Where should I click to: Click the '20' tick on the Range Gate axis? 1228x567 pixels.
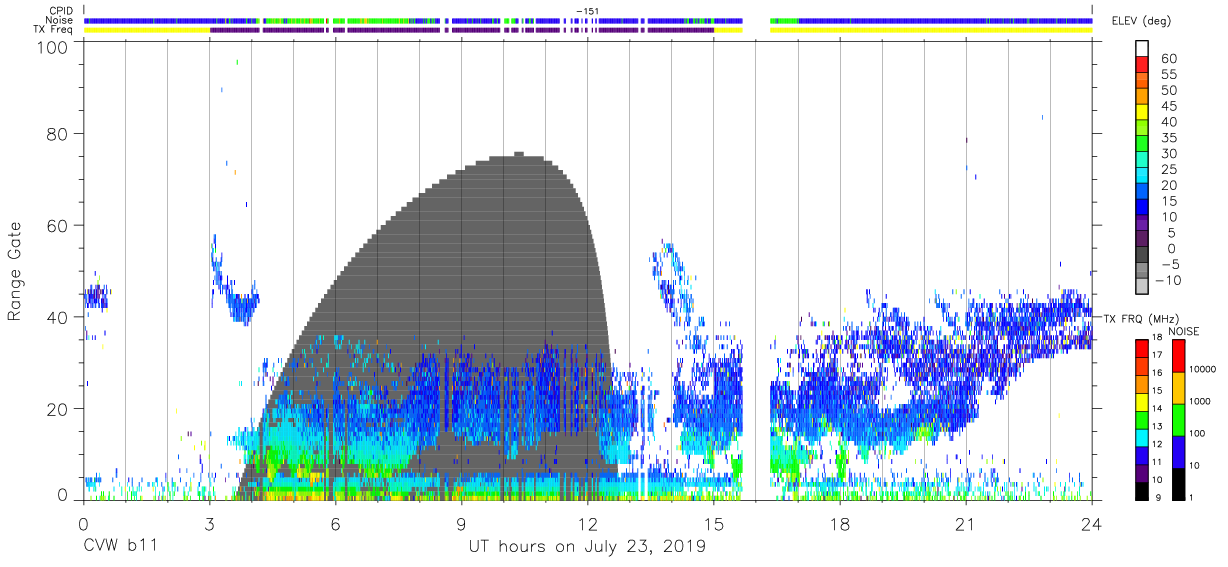[x=58, y=408]
